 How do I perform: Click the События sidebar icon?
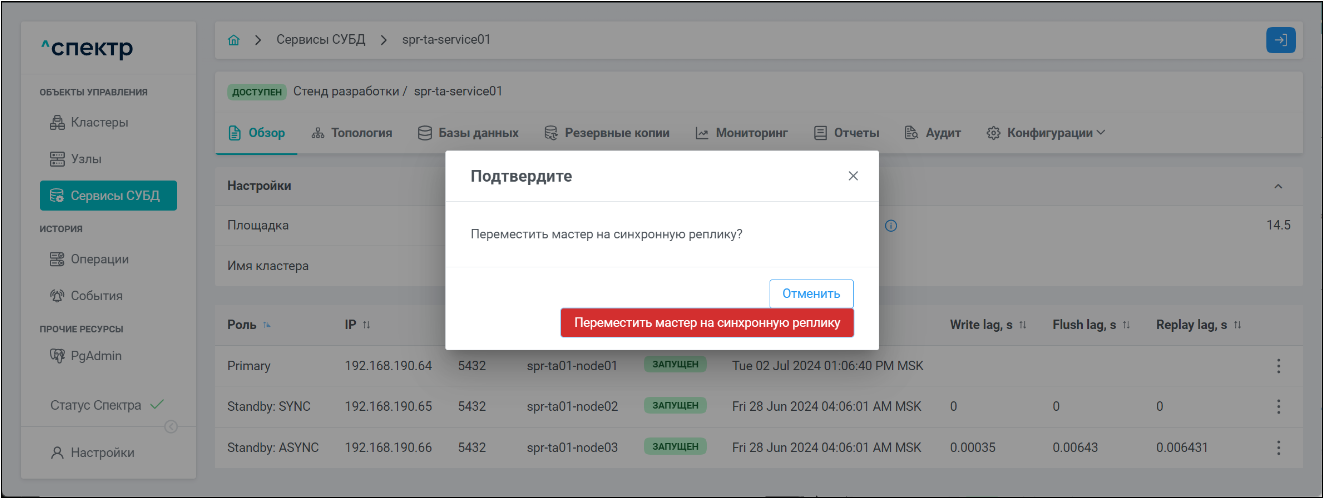tap(57, 296)
